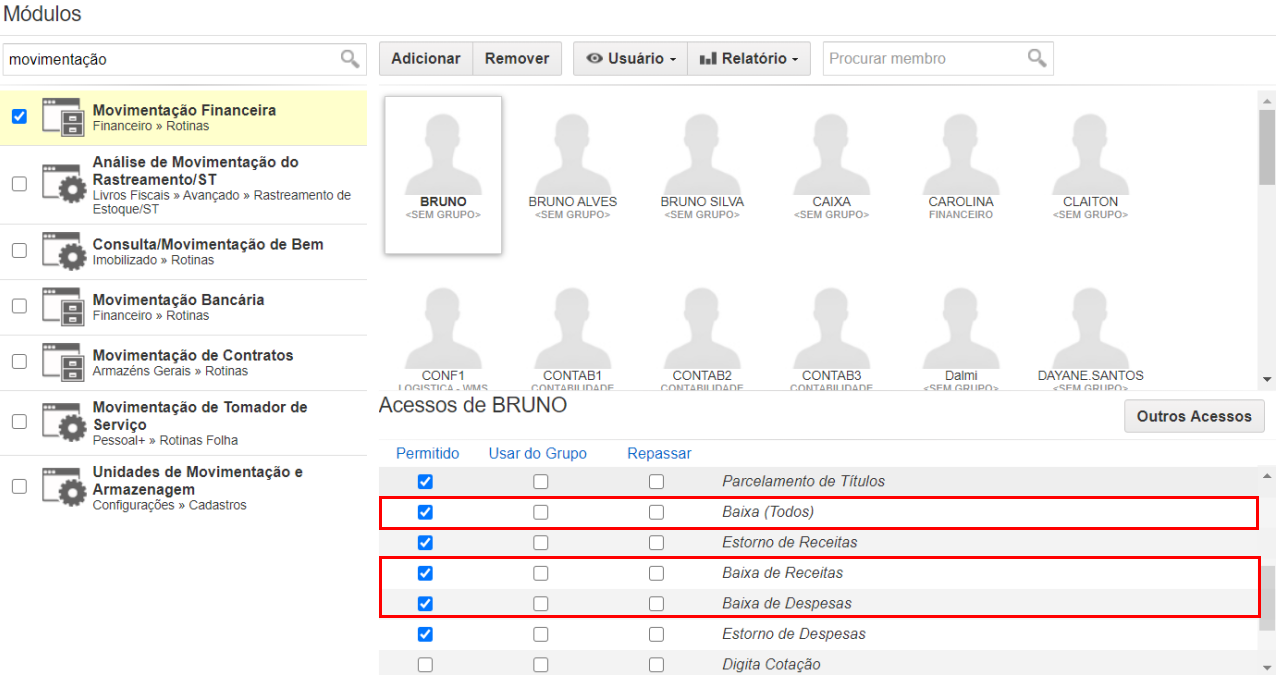
Task: Click the Movimentação Bancária module icon
Action: click(62, 307)
